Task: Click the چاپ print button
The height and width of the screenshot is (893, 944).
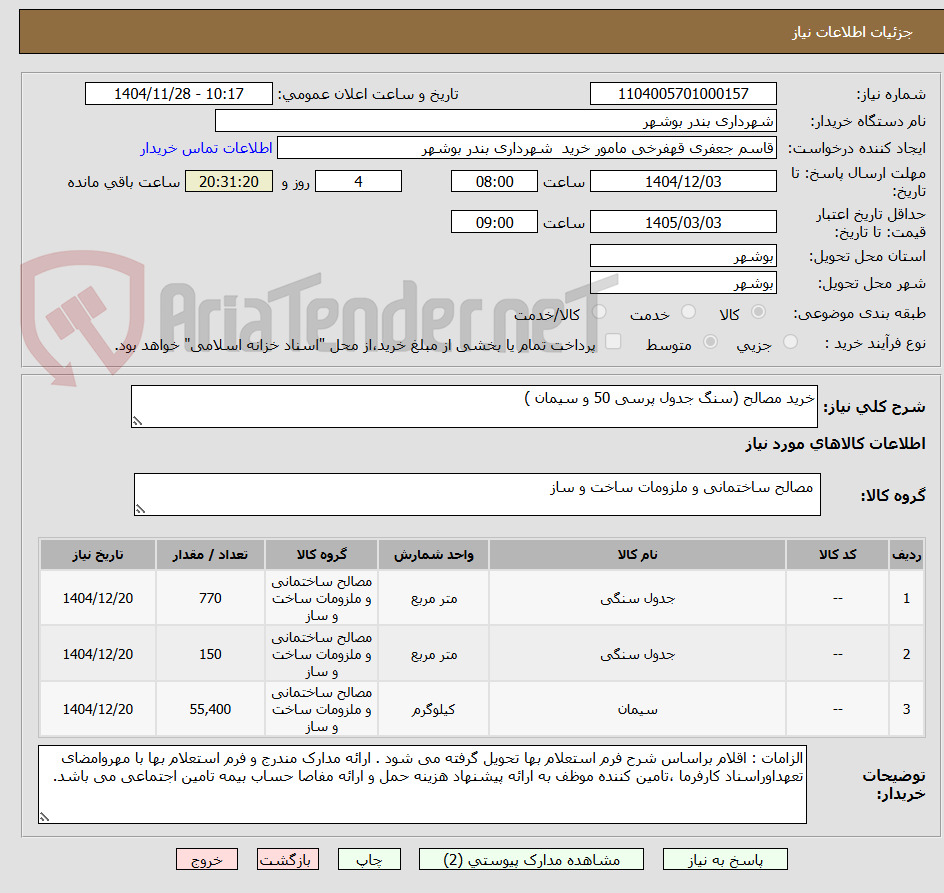Action: coord(369,859)
